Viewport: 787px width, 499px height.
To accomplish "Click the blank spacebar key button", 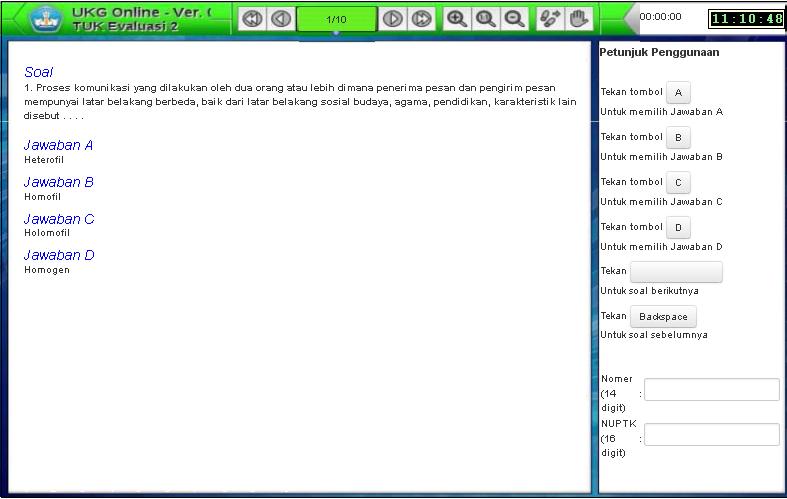I will pos(676,272).
